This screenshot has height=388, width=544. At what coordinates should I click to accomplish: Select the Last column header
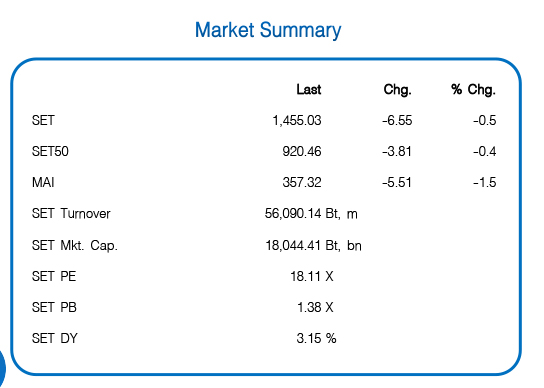pos(308,90)
